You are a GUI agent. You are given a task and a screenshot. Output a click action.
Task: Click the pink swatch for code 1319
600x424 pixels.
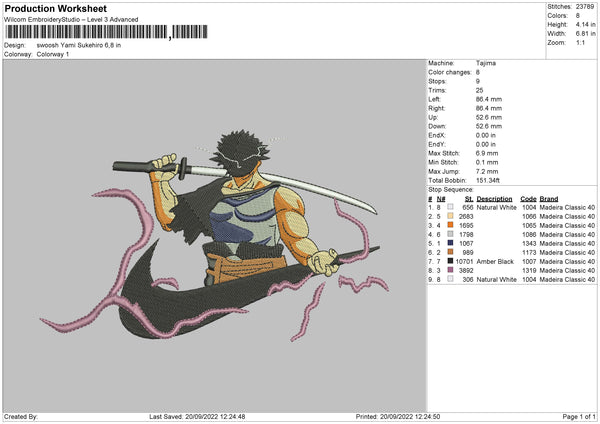tap(450, 271)
